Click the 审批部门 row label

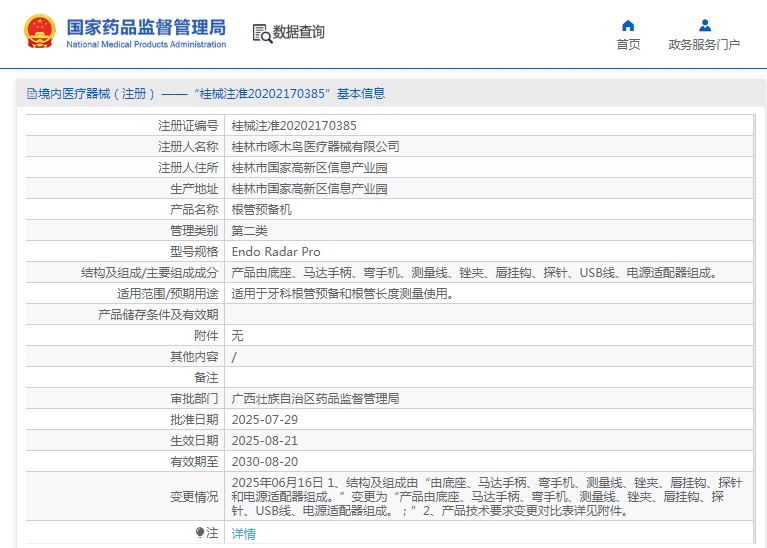pyautogui.click(x=194, y=399)
